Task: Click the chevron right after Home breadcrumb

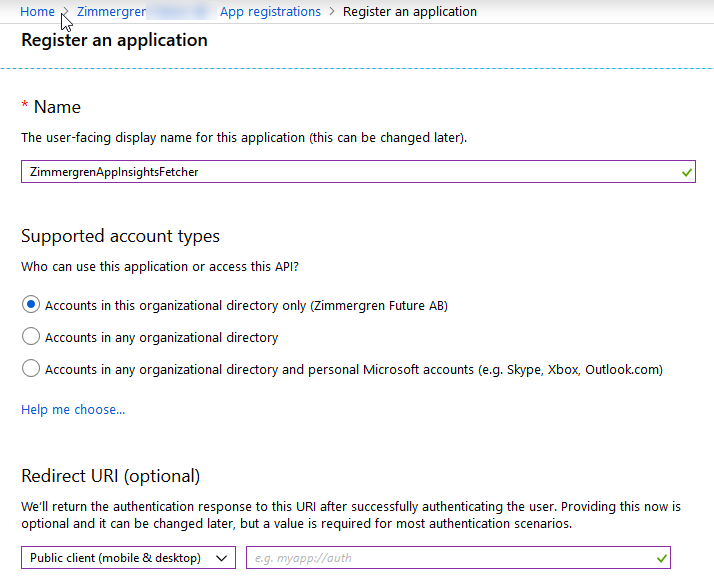Action: 66,12
